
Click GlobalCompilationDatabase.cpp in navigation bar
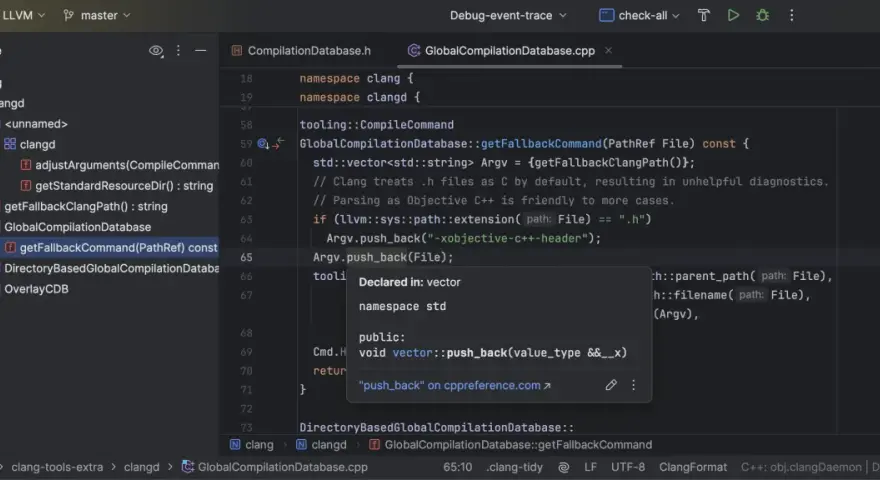[x=275, y=468]
